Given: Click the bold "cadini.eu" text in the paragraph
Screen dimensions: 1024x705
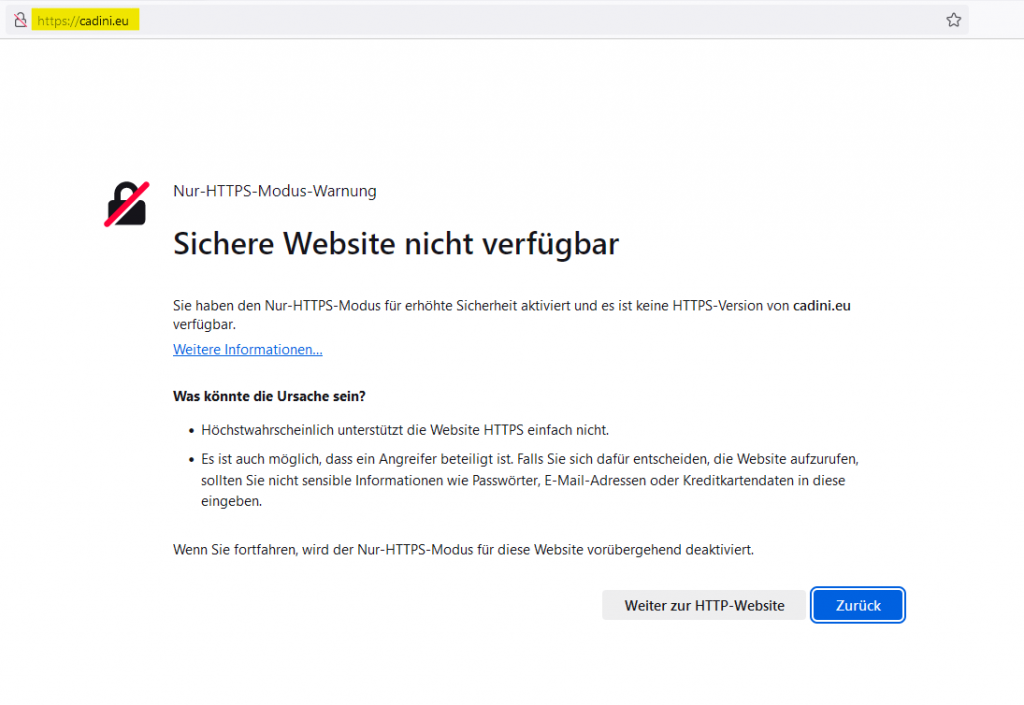Looking at the screenshot, I should [822, 305].
